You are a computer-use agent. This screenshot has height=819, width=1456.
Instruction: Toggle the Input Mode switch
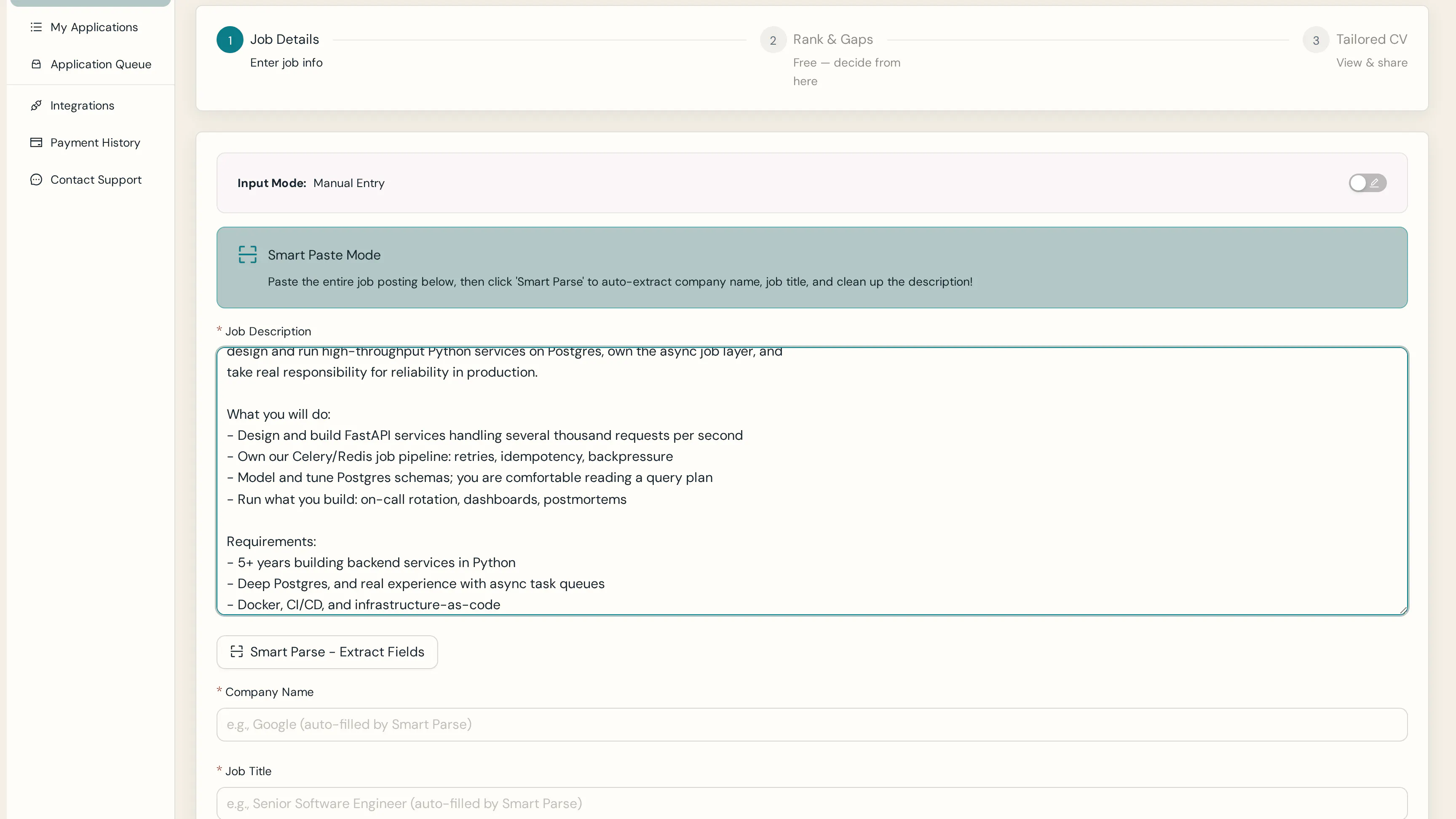pos(1367,183)
